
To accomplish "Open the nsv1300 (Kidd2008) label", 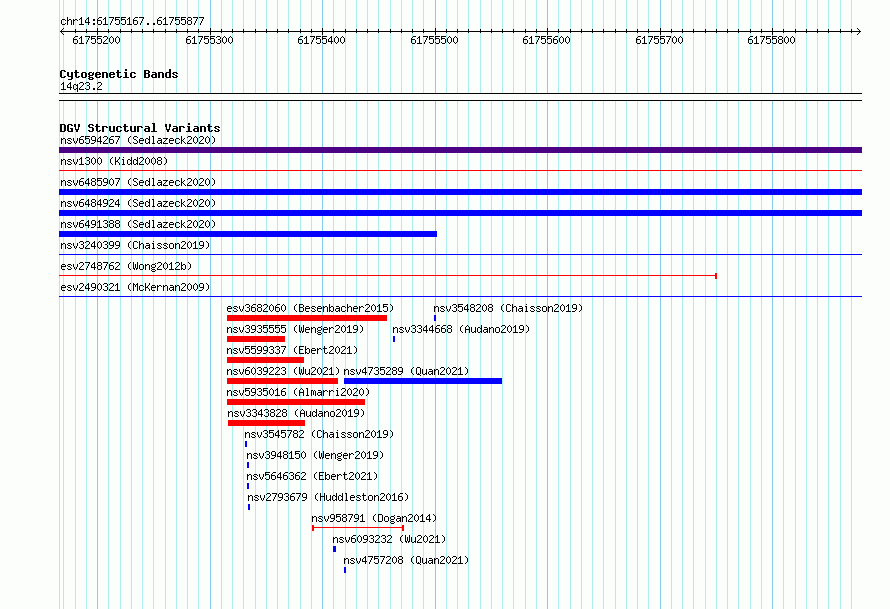I will point(114,161).
